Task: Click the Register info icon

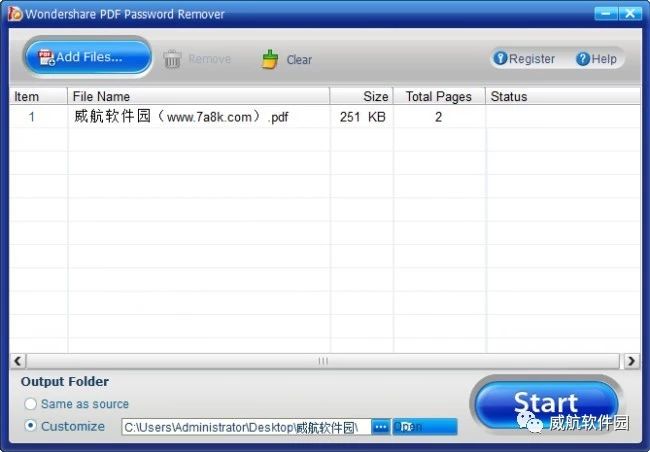Action: pos(500,58)
